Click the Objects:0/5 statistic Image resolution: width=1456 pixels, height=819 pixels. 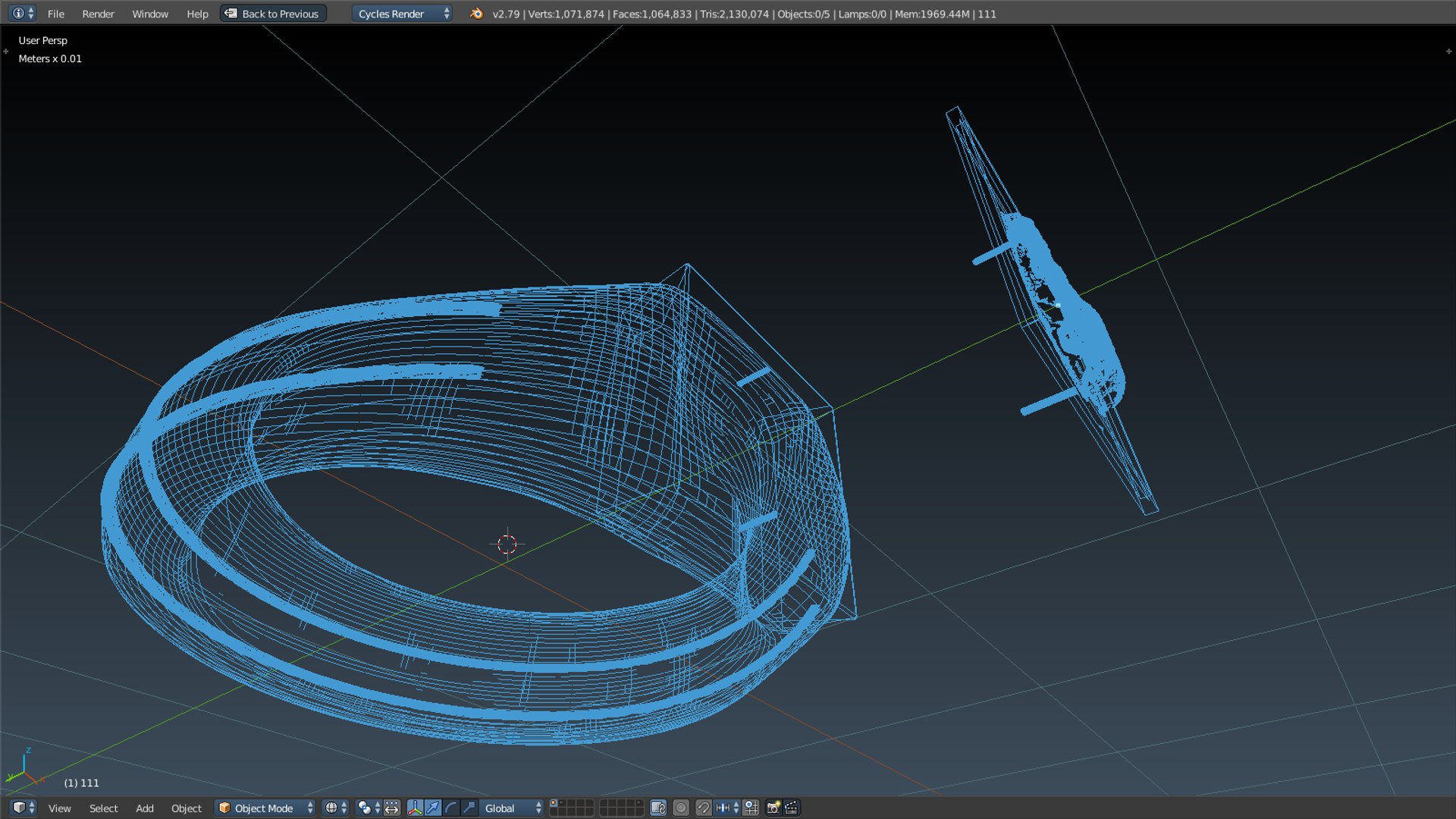click(x=803, y=14)
